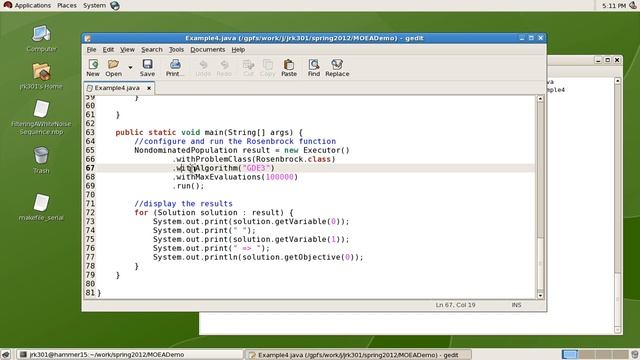640x360 pixels.
Task: Click the //display the results comment
Action: click(x=183, y=203)
